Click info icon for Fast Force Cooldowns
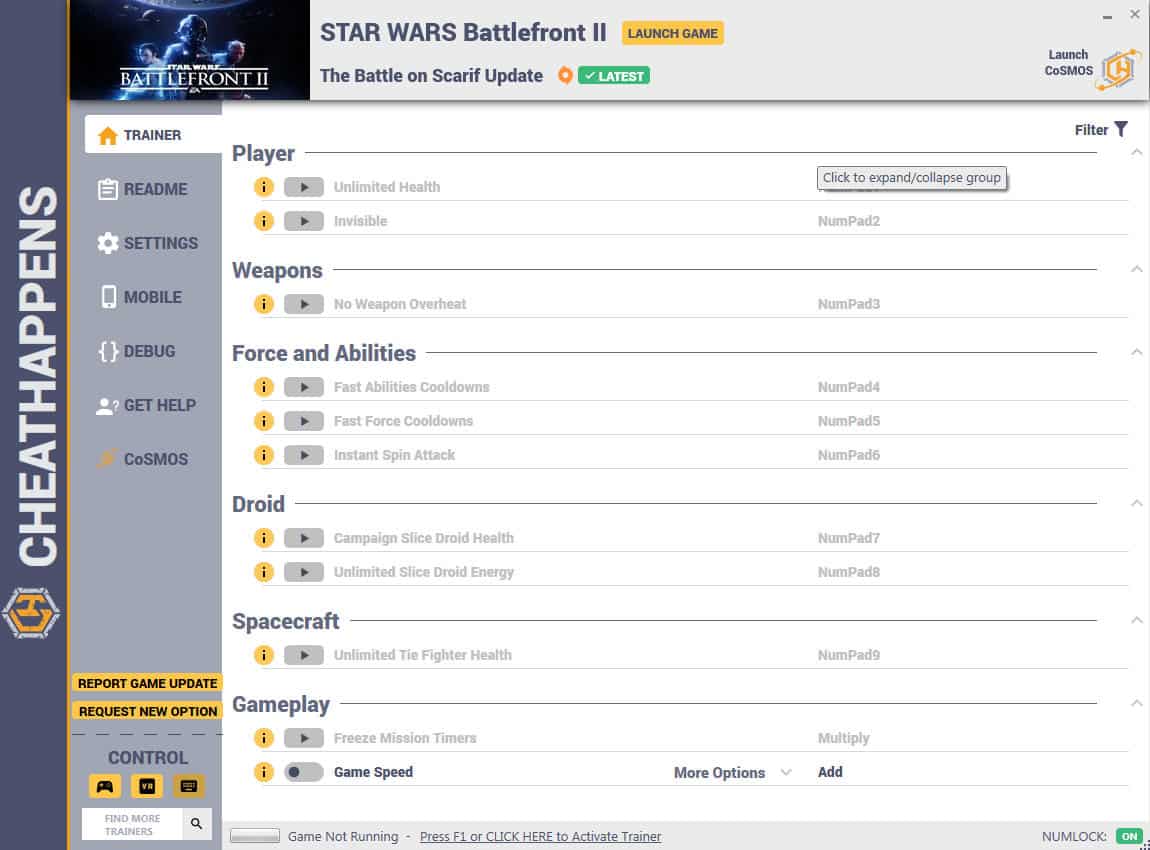This screenshot has width=1150, height=850. [263, 421]
